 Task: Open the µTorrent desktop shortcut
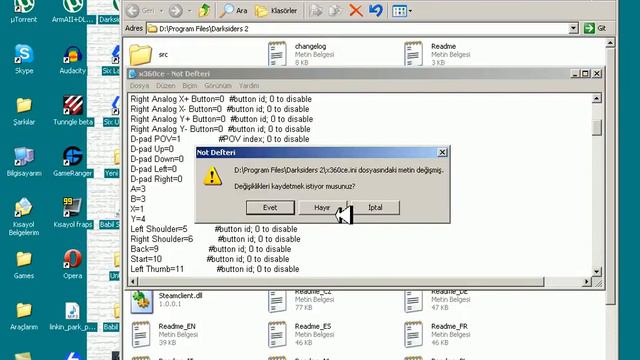[24, 11]
